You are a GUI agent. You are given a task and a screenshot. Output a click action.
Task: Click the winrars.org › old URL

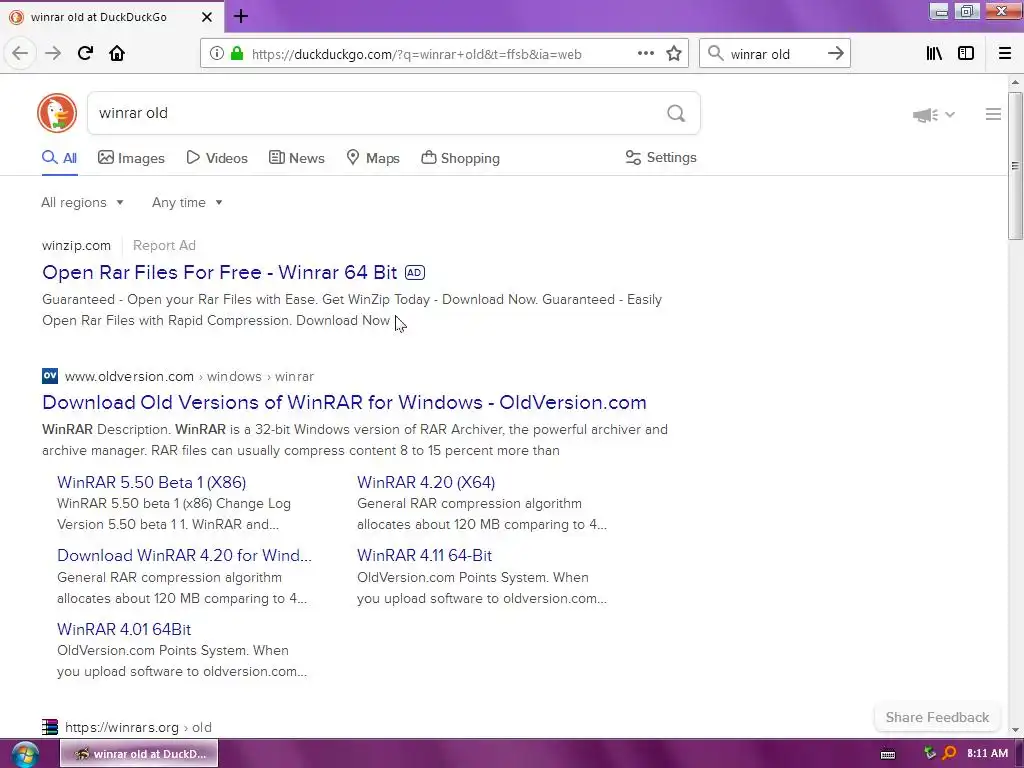(x=138, y=727)
